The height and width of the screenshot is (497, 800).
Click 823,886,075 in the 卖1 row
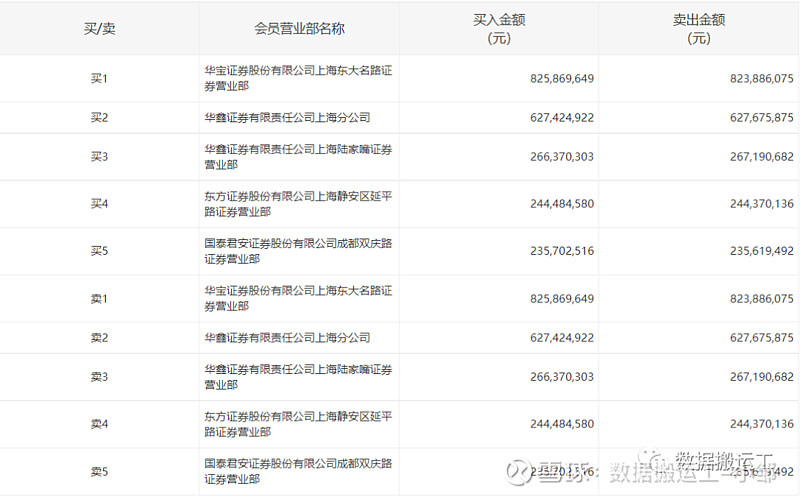click(x=762, y=299)
